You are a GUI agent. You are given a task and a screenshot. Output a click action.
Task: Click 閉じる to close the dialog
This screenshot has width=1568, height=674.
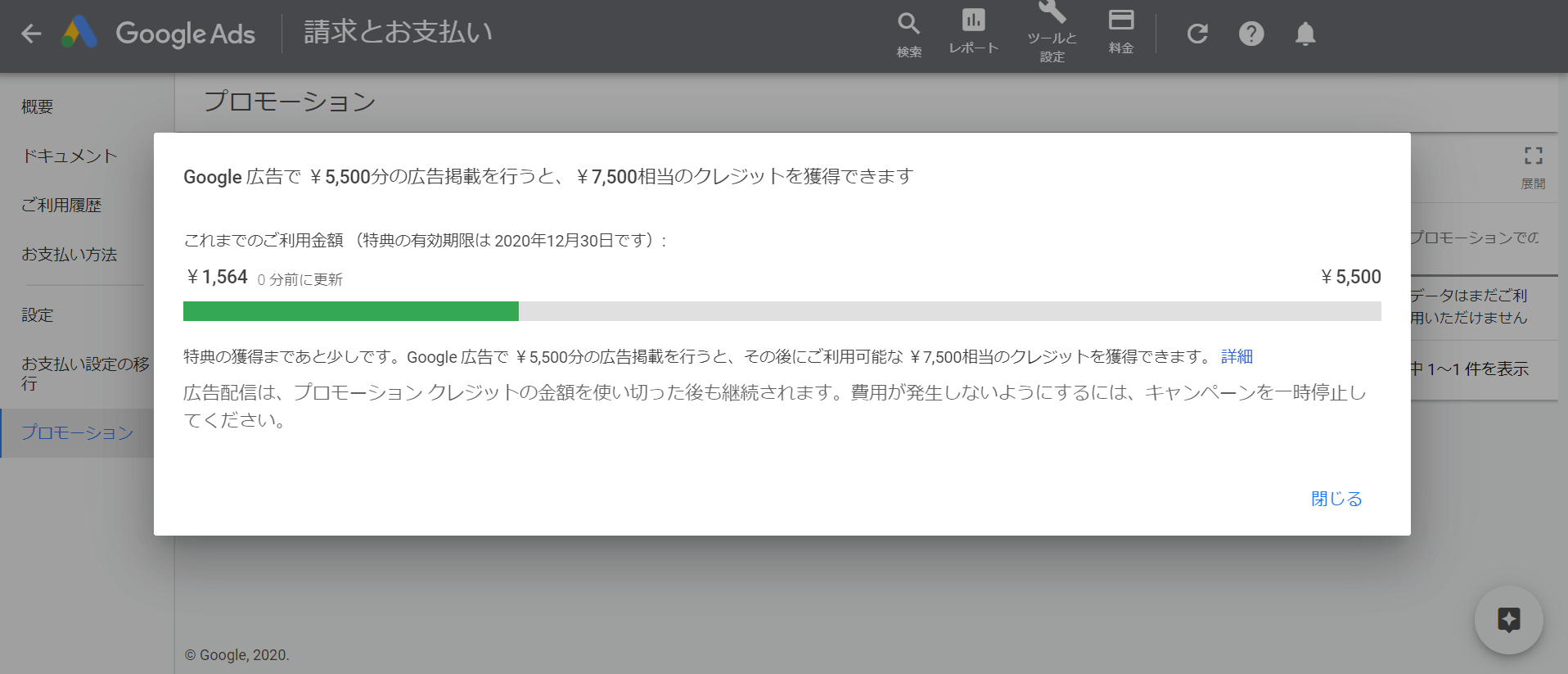(x=1336, y=499)
